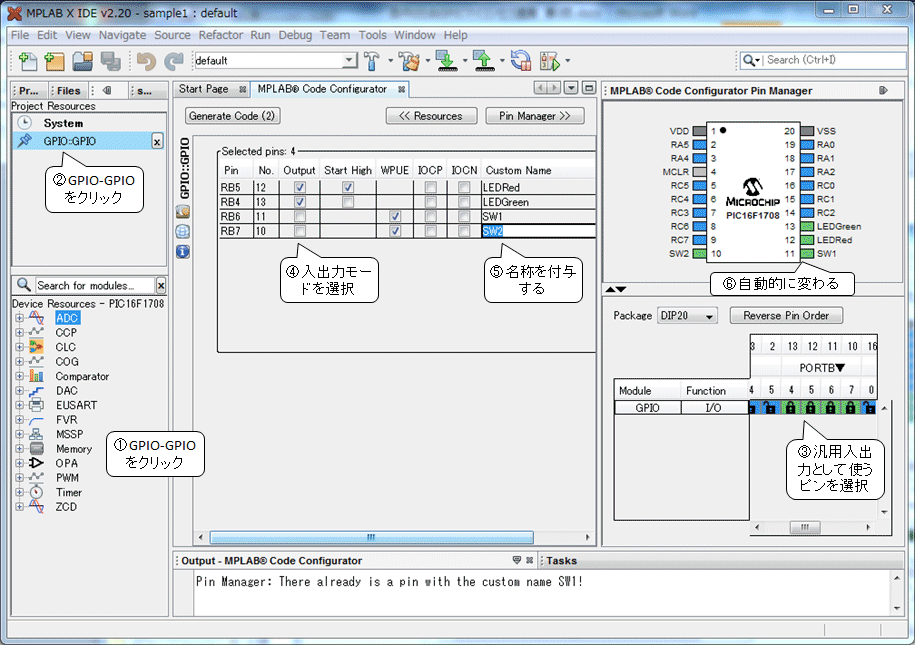Click Make and Program Device icon
Viewport: 915px width, 645px height.
click(x=447, y=61)
